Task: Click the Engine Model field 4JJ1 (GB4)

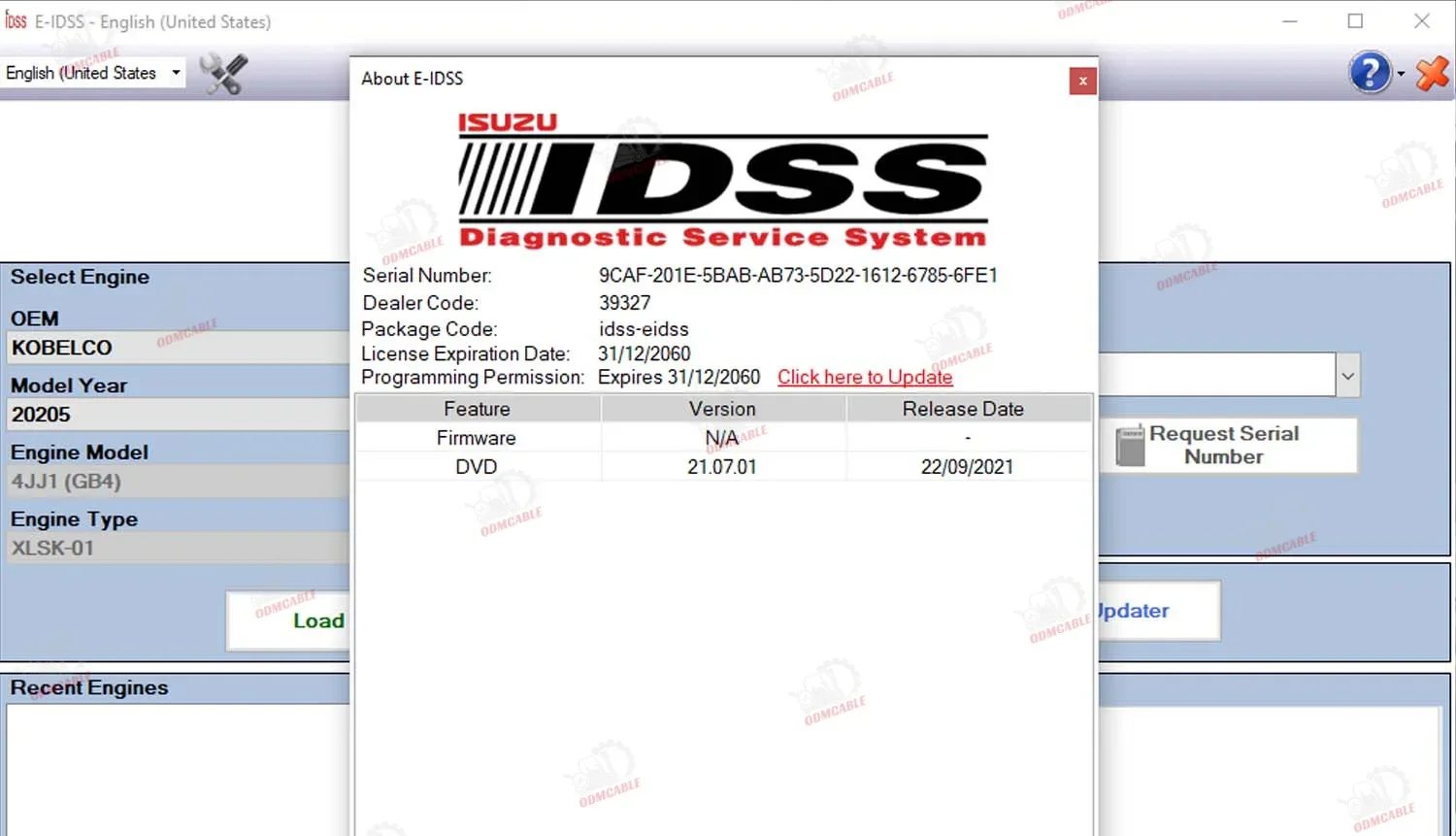Action: 180,482
